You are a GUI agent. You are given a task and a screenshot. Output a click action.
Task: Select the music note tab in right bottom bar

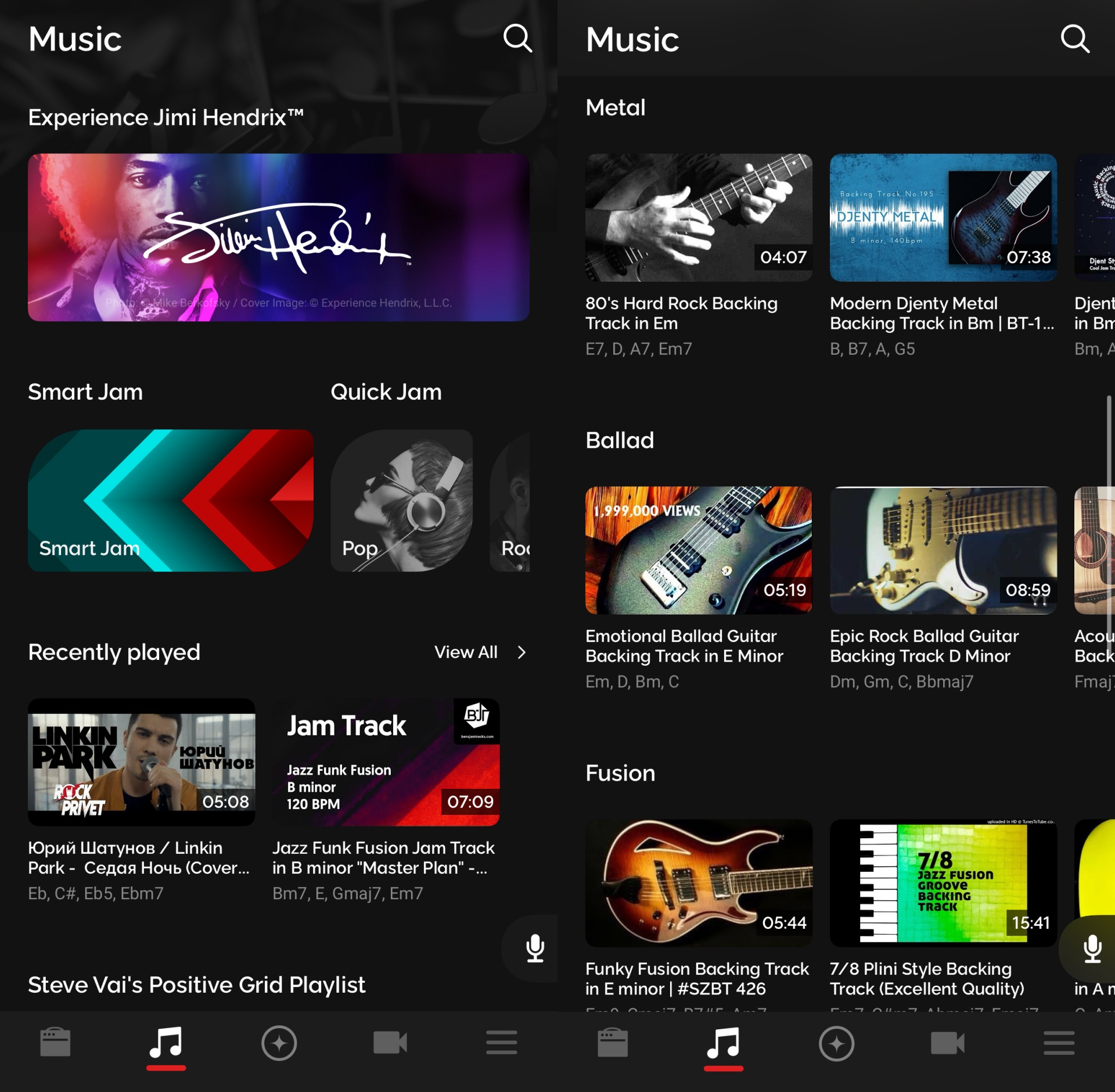724,1044
